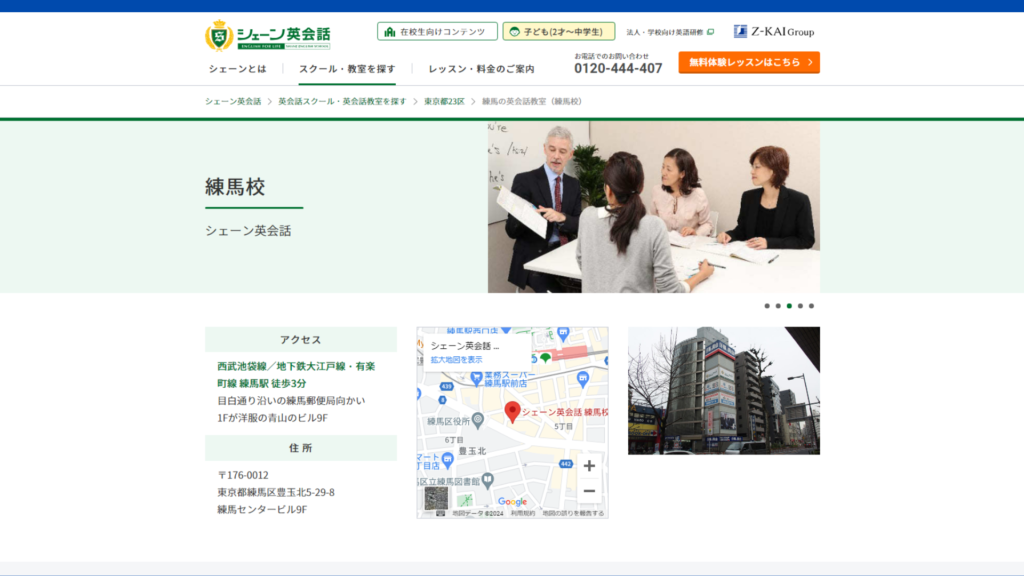This screenshot has height=576, width=1024.
Task: Click the 練馬図書館 library map icon
Action: point(488,481)
